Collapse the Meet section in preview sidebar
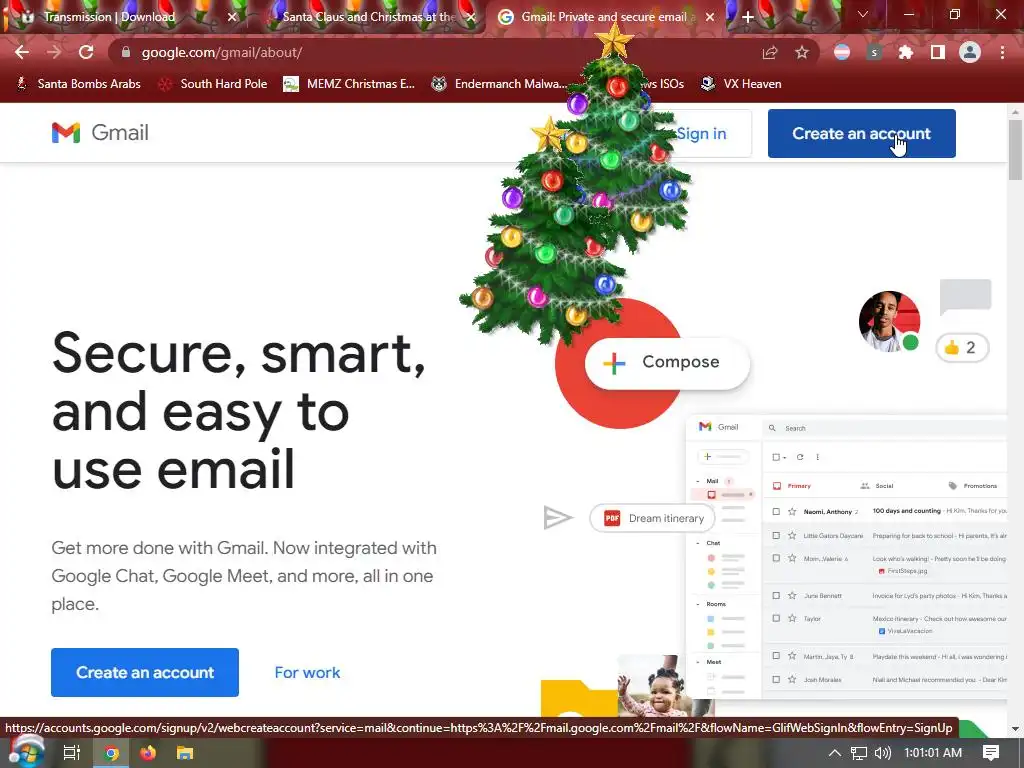The width and height of the screenshot is (1024, 768). click(x=698, y=662)
